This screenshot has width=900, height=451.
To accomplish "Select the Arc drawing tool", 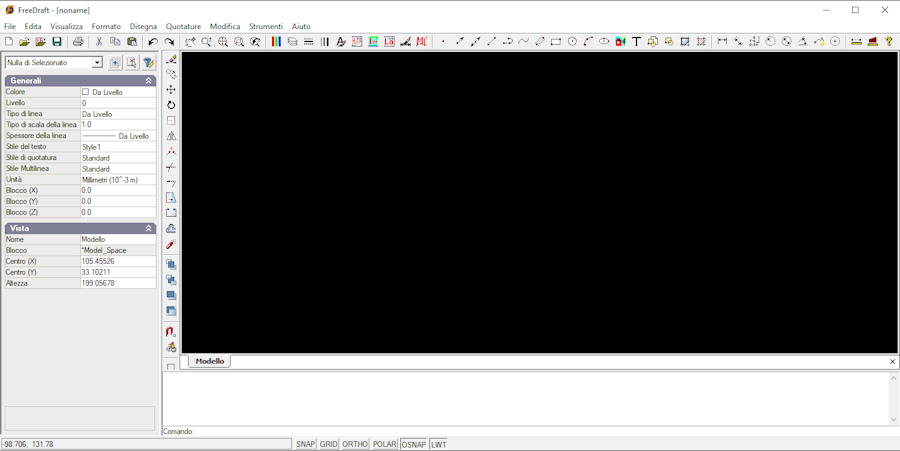I will click(x=588, y=41).
